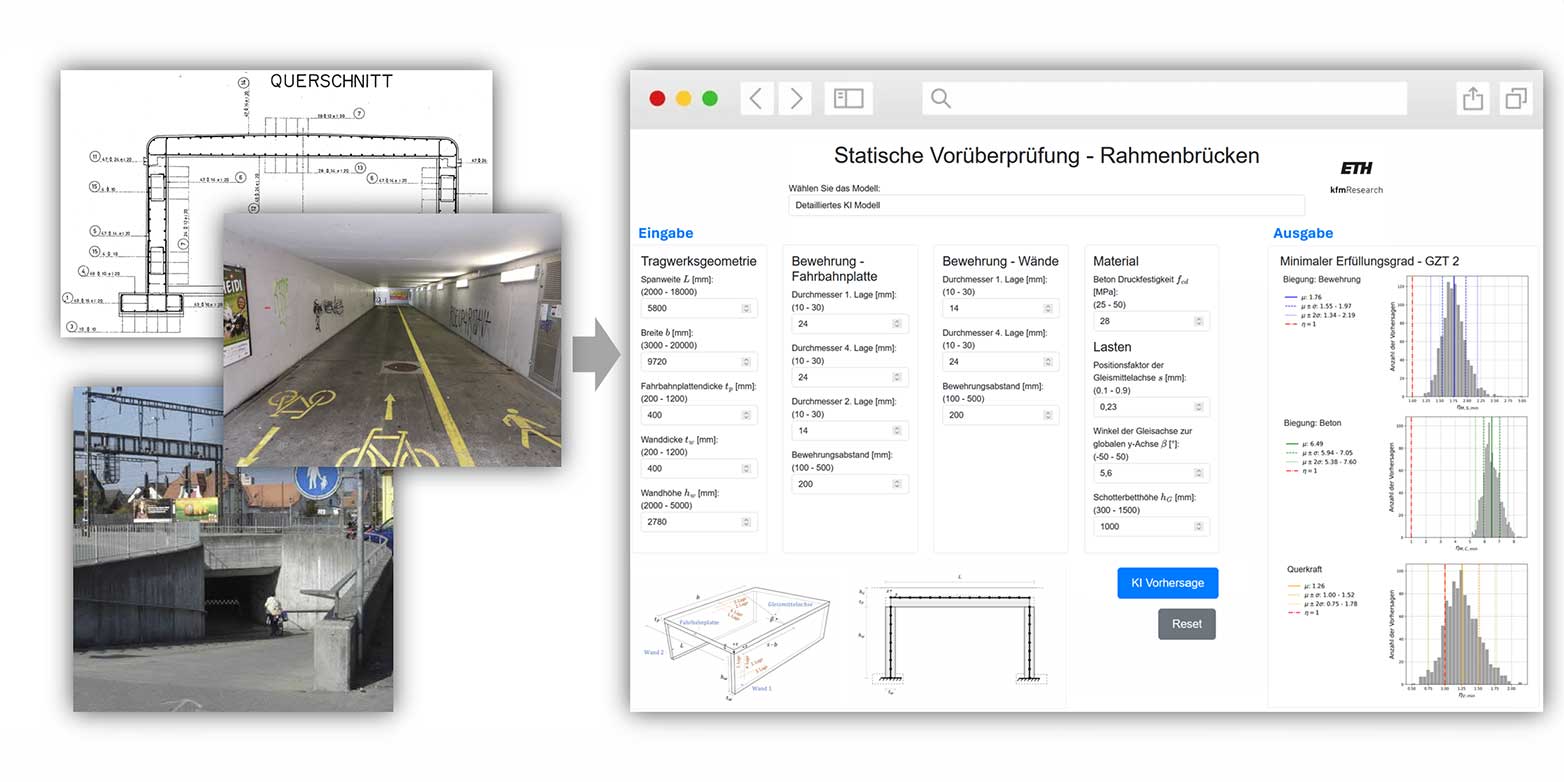Click the underpass tunnel interior photo
Viewport: 1564px width, 782px height.
point(391,340)
